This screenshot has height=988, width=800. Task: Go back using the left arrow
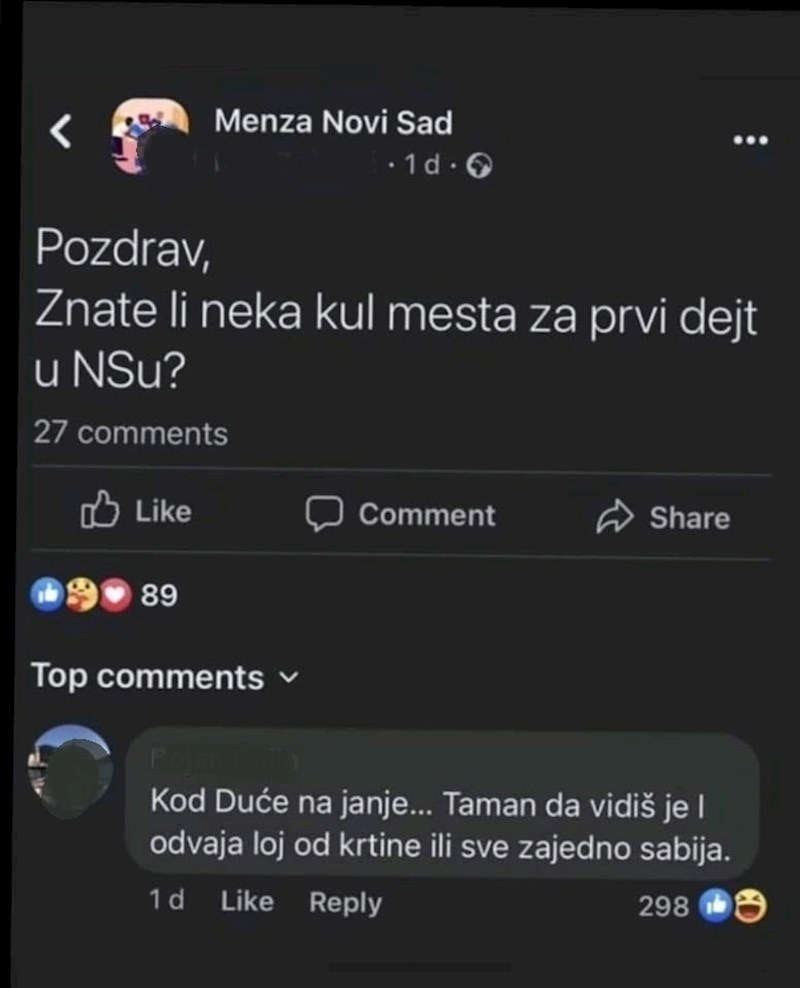61,131
